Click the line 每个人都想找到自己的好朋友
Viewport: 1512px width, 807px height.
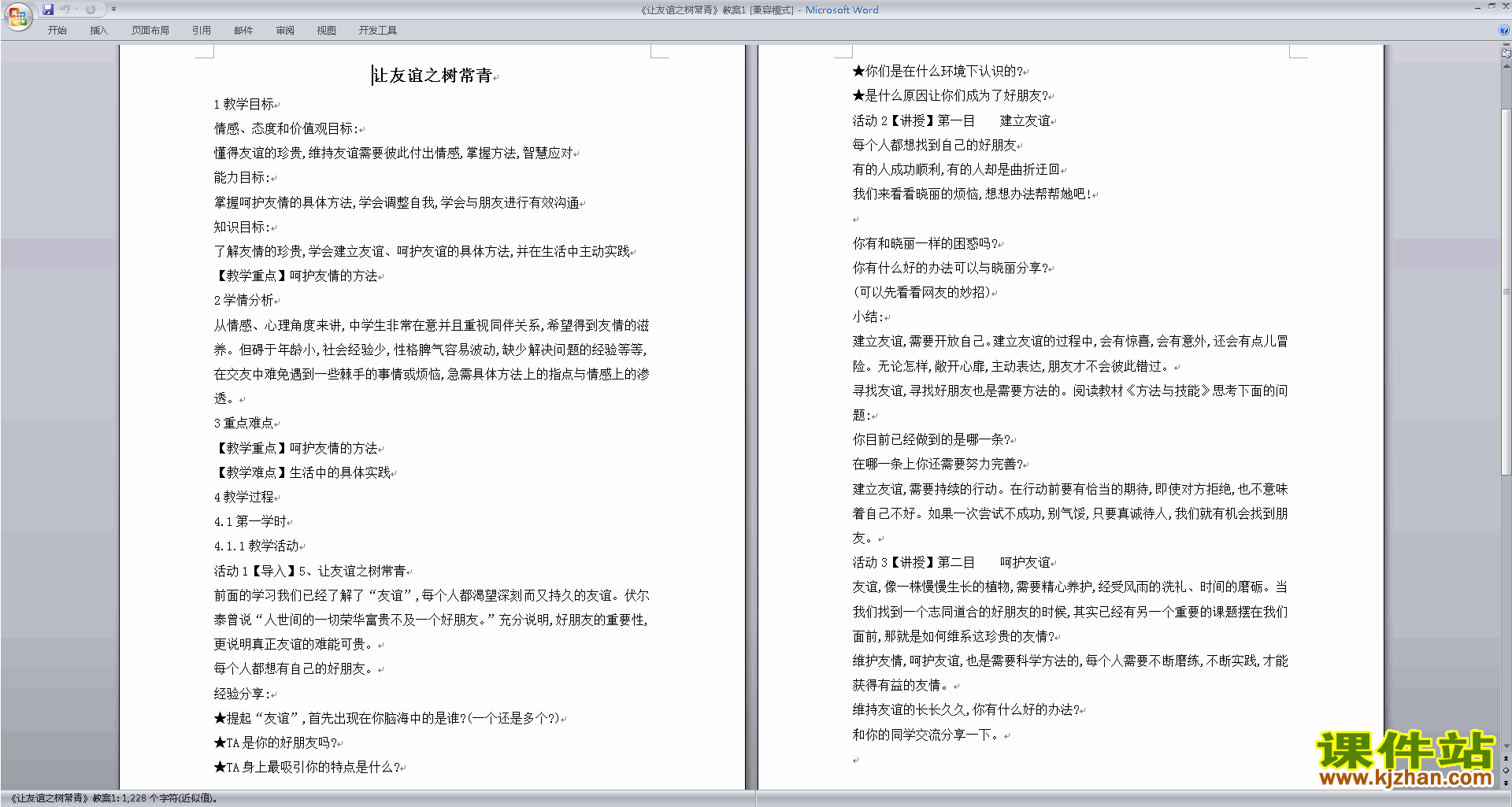935,145
